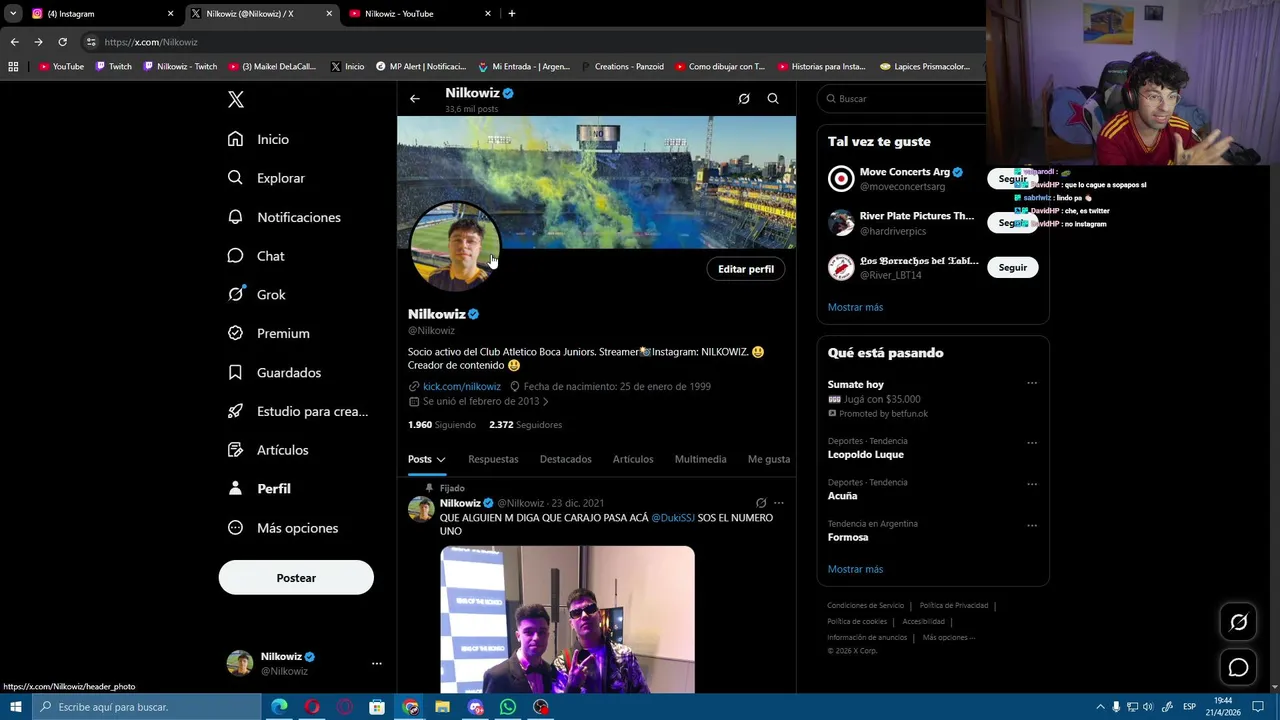Open WhatsApp from the taskbar
Screen dimensions: 1280x720
(x=508, y=707)
